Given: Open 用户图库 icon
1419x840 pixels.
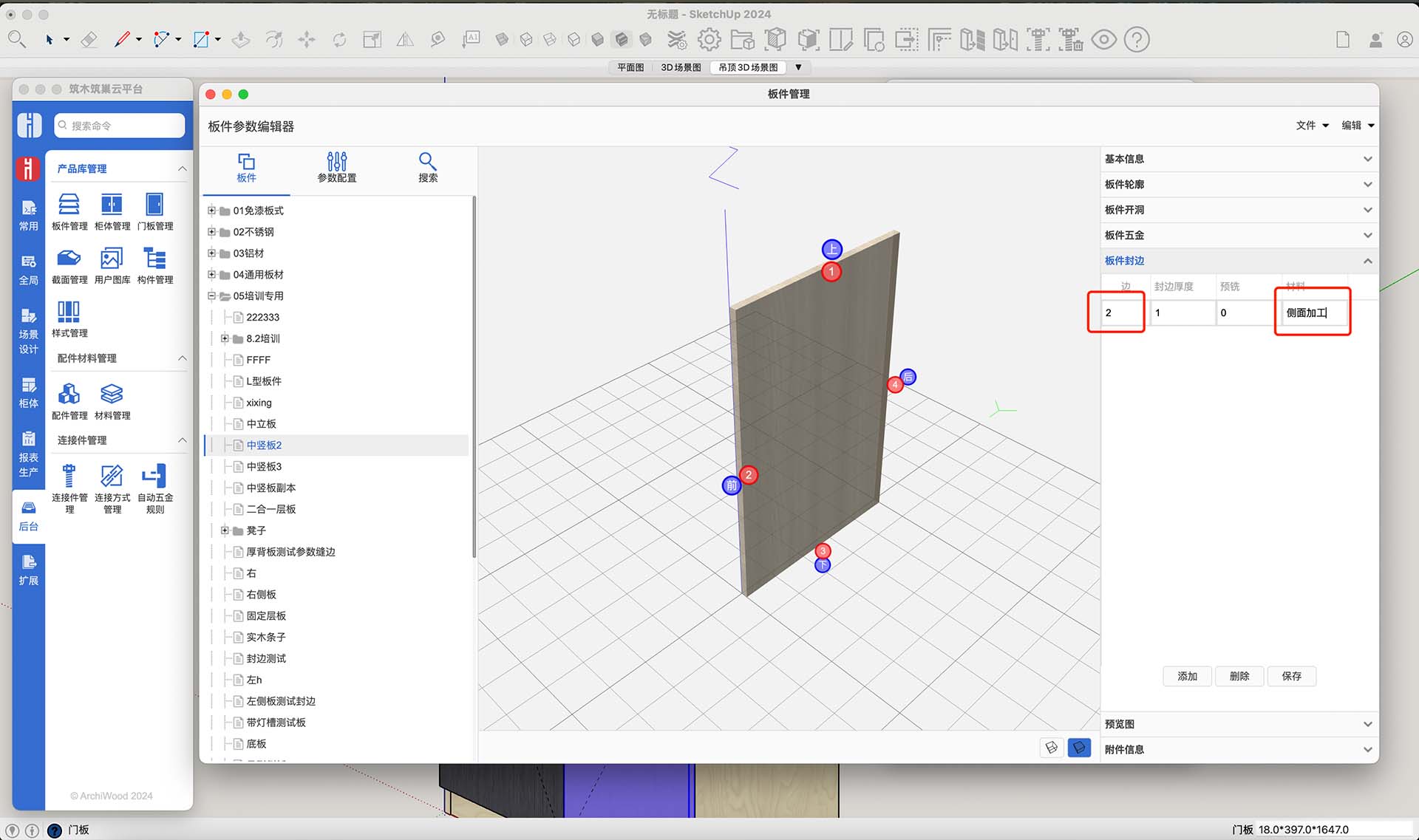Looking at the screenshot, I should click(112, 266).
